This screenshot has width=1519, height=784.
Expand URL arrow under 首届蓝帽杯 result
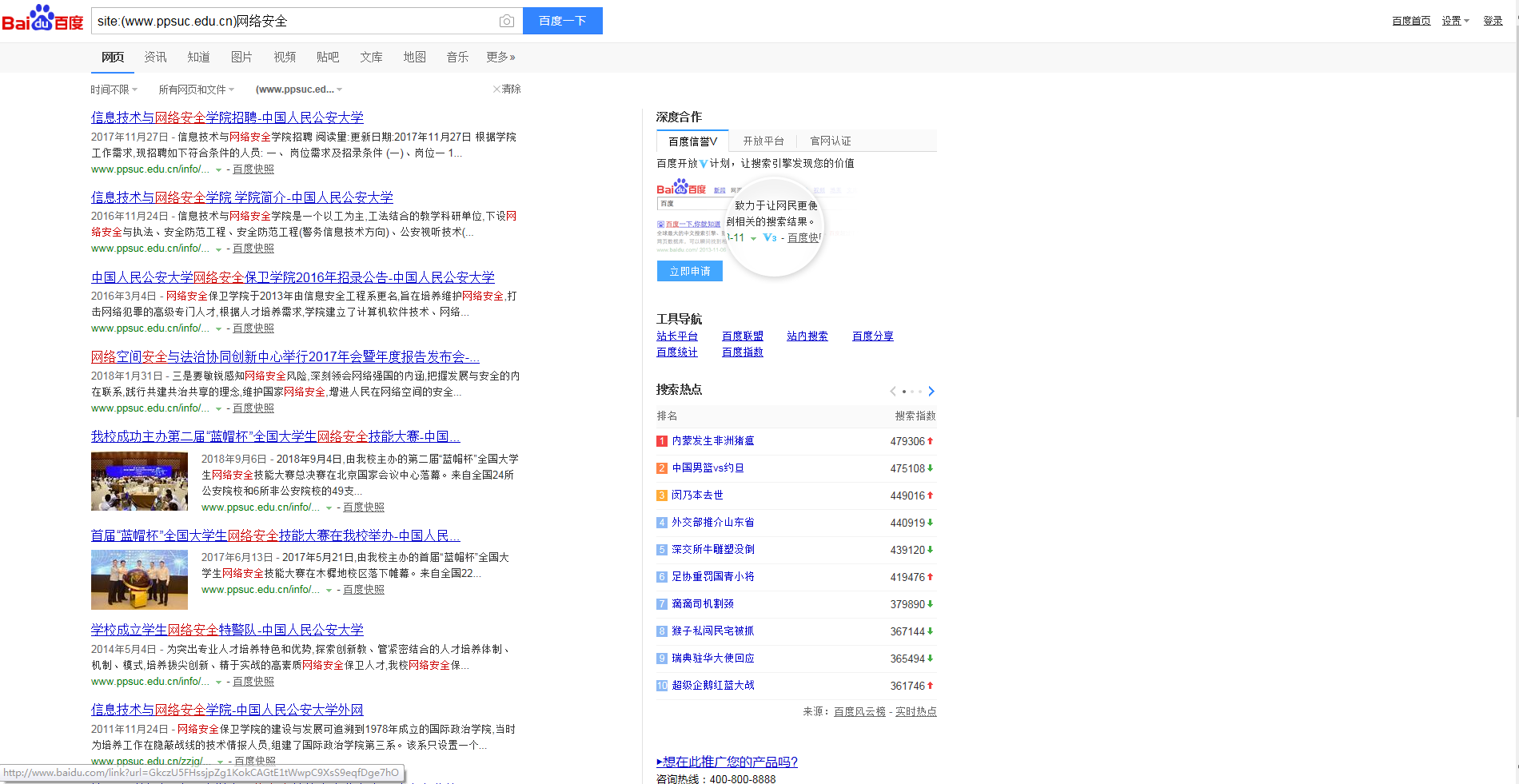pos(329,591)
